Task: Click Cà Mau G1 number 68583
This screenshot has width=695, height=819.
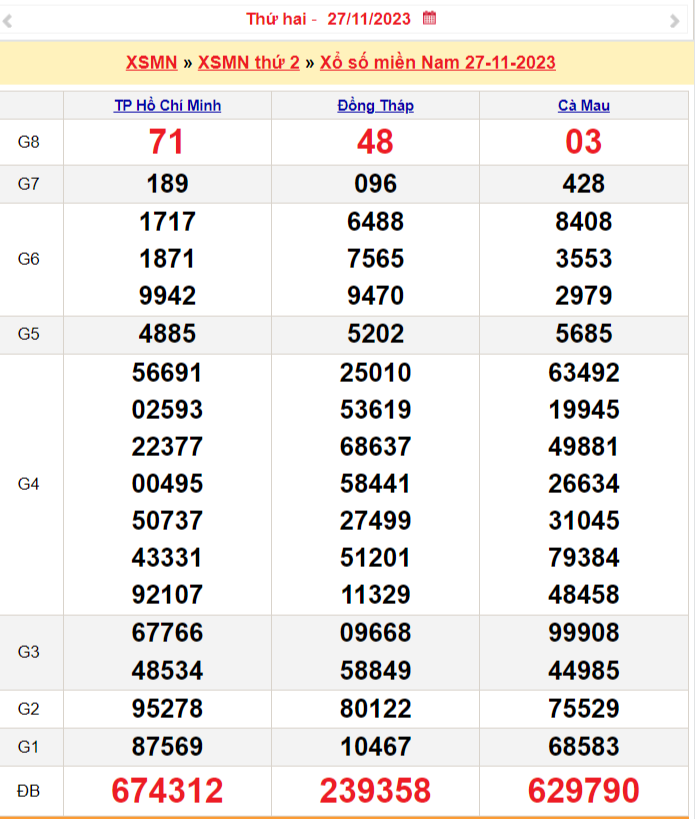Action: pyautogui.click(x=583, y=747)
